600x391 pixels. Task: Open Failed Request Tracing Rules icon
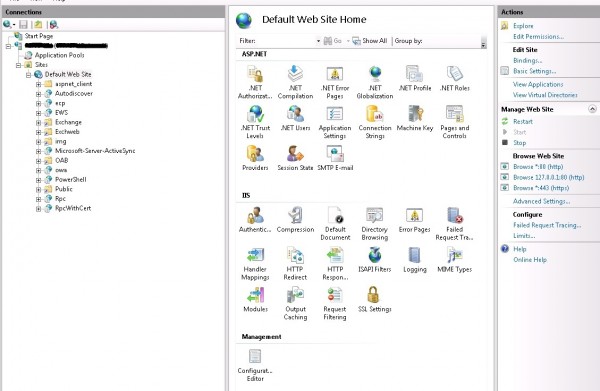pyautogui.click(x=455, y=223)
